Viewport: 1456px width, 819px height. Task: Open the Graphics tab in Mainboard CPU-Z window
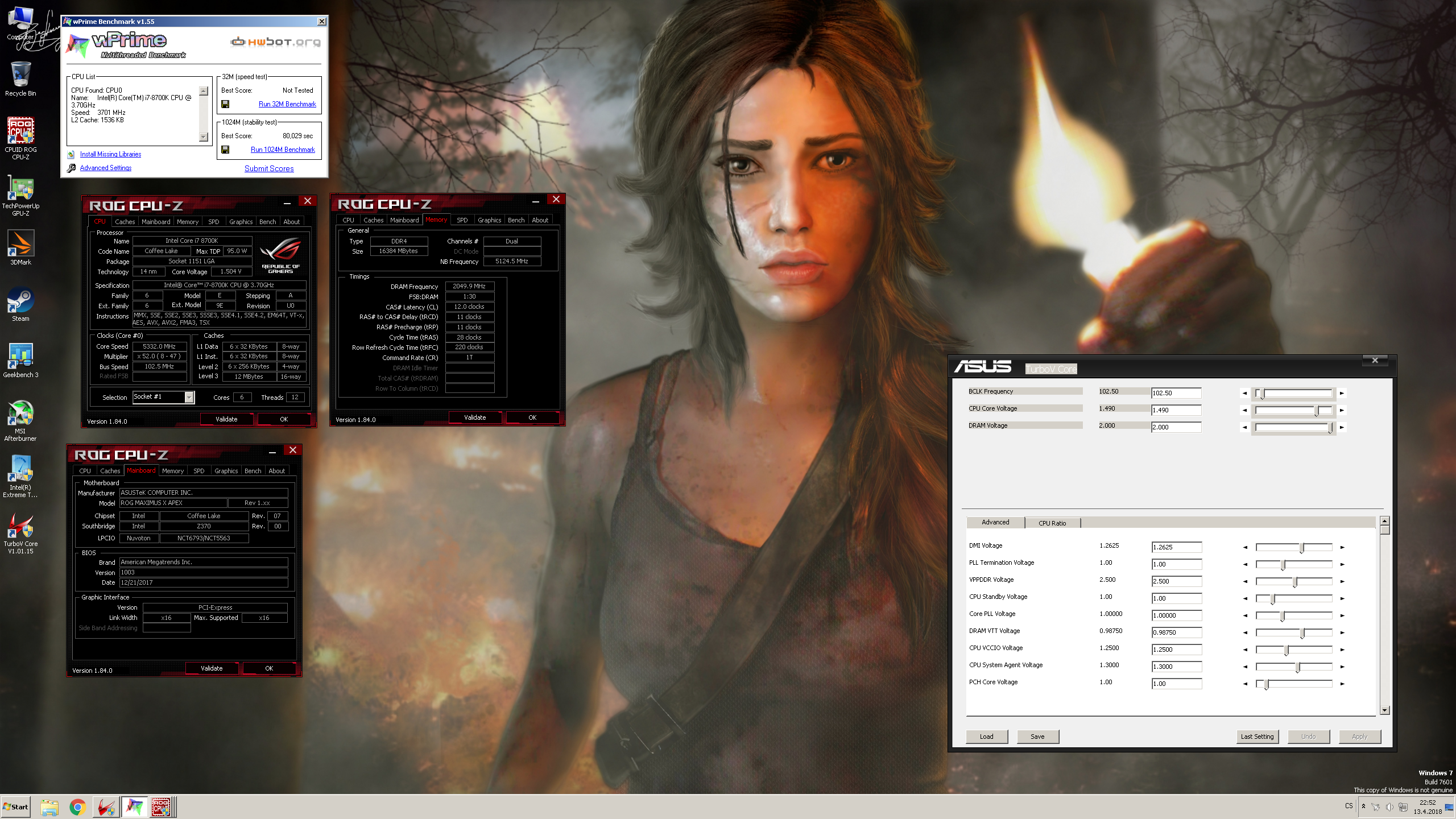[x=226, y=471]
